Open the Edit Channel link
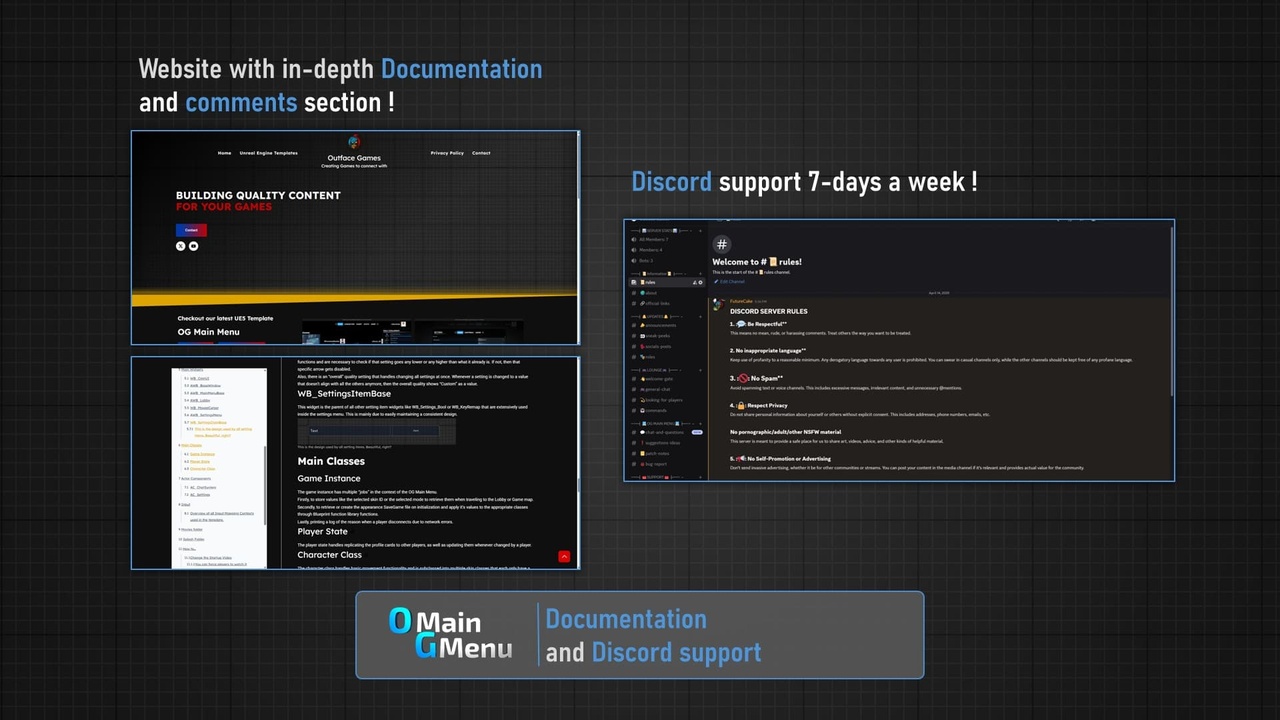Viewport: 1280px width, 720px height. [731, 282]
